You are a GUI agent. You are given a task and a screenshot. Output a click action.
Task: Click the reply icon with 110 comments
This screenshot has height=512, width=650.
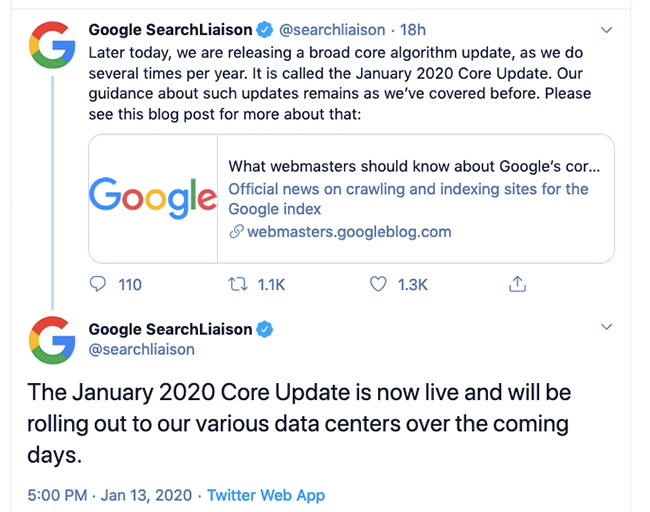98,284
